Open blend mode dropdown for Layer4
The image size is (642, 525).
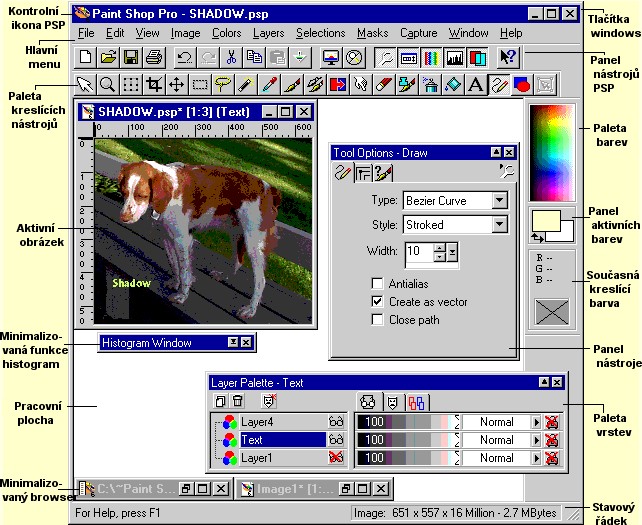click(535, 422)
